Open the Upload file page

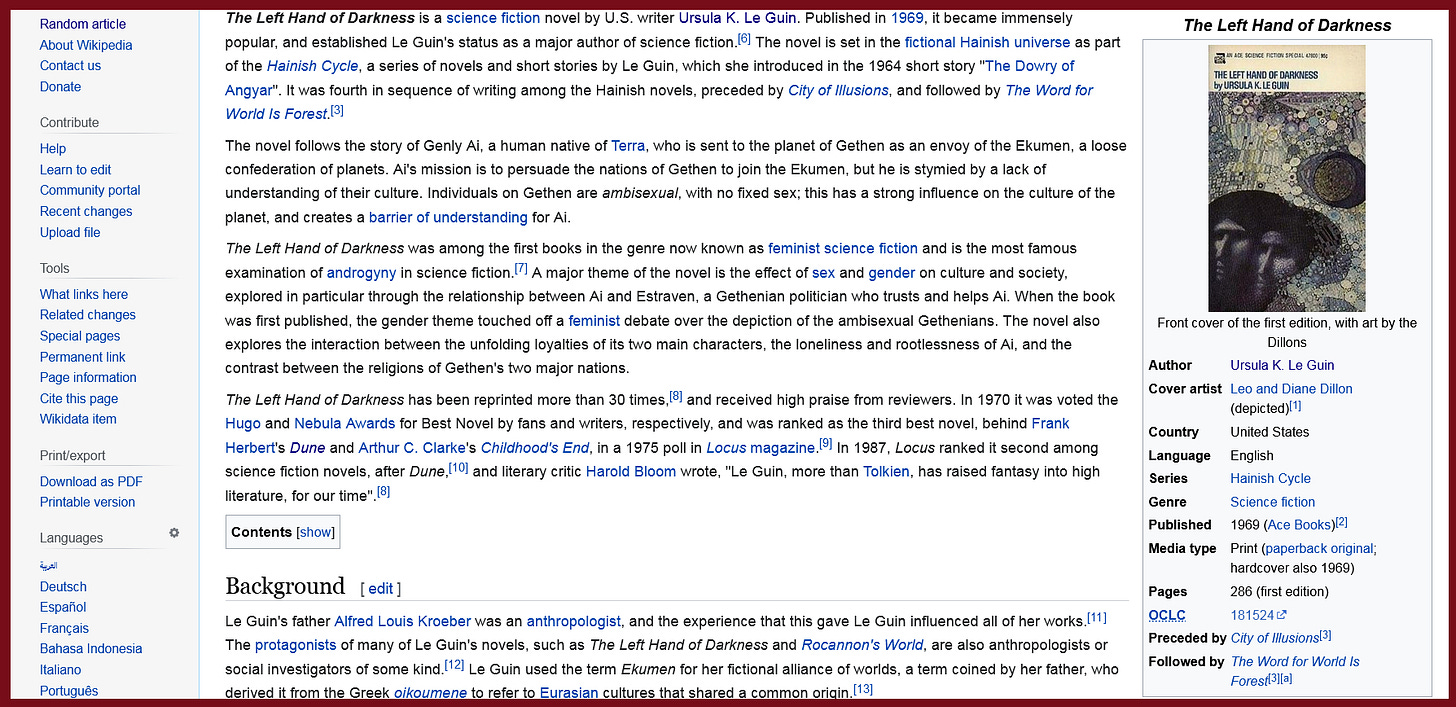70,232
